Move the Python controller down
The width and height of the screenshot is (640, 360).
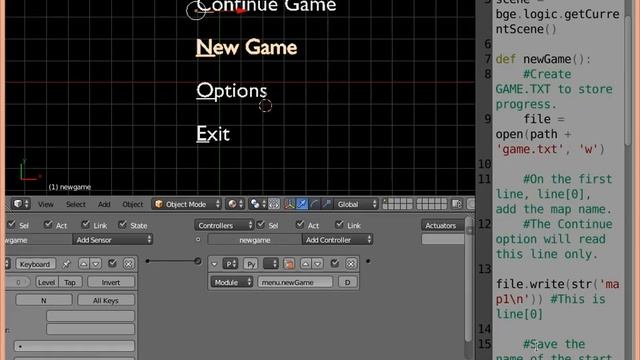pyautogui.click(x=317, y=264)
